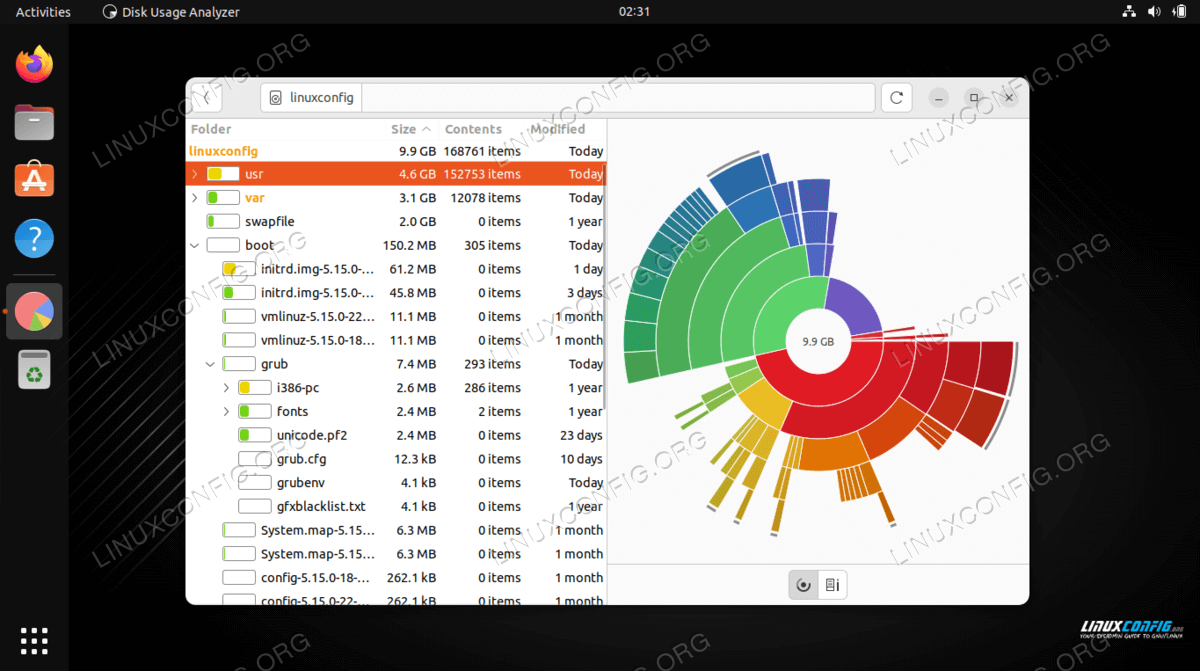This screenshot has width=1200, height=671.
Task: Sort by the Modified column header
Action: (558, 129)
